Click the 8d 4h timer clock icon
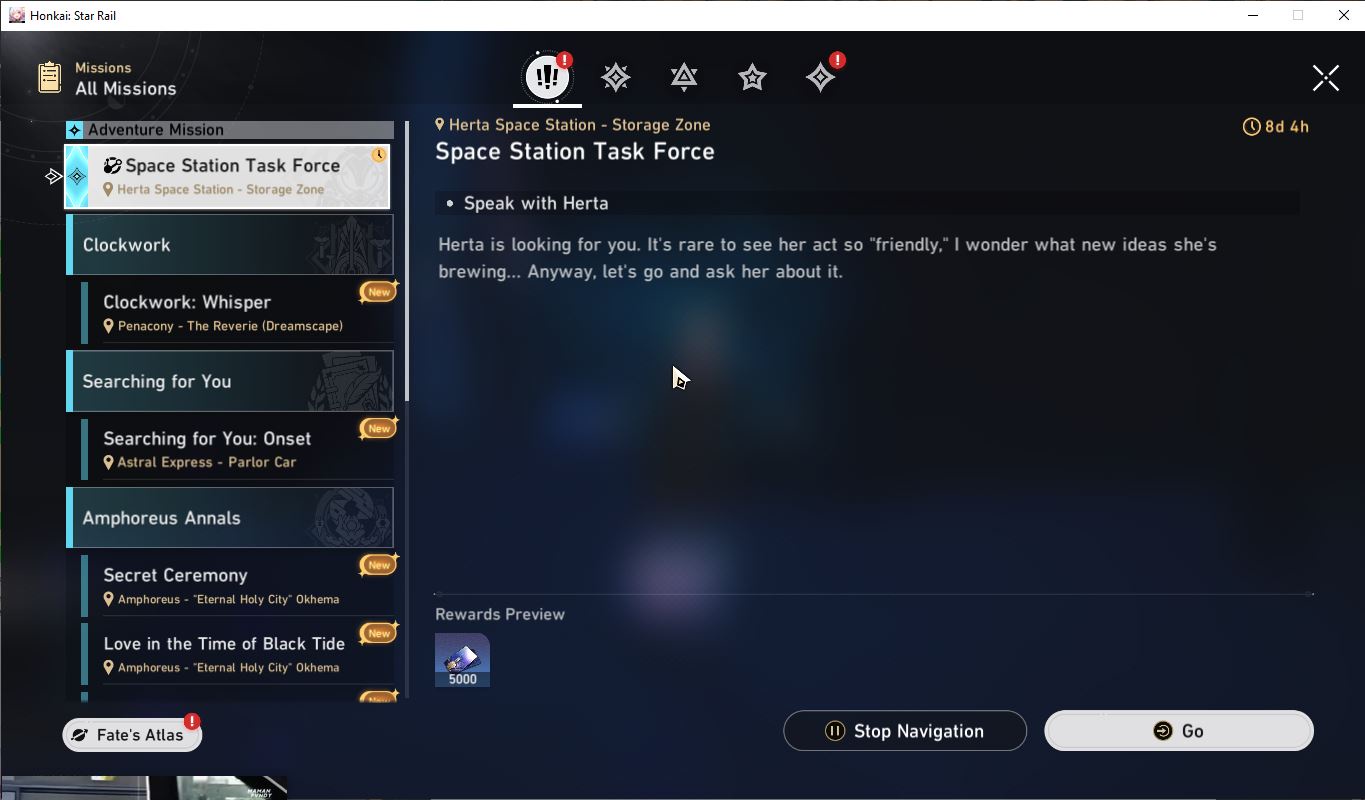This screenshot has height=800, width=1365. coord(1251,127)
